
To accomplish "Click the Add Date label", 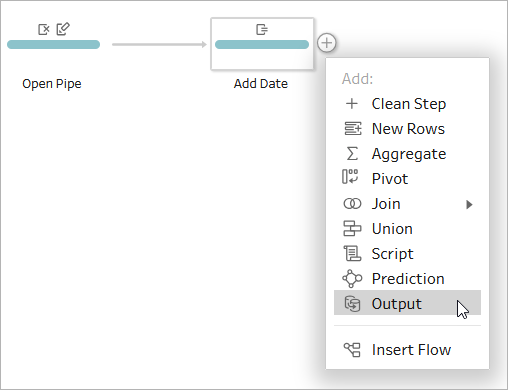I will [261, 83].
